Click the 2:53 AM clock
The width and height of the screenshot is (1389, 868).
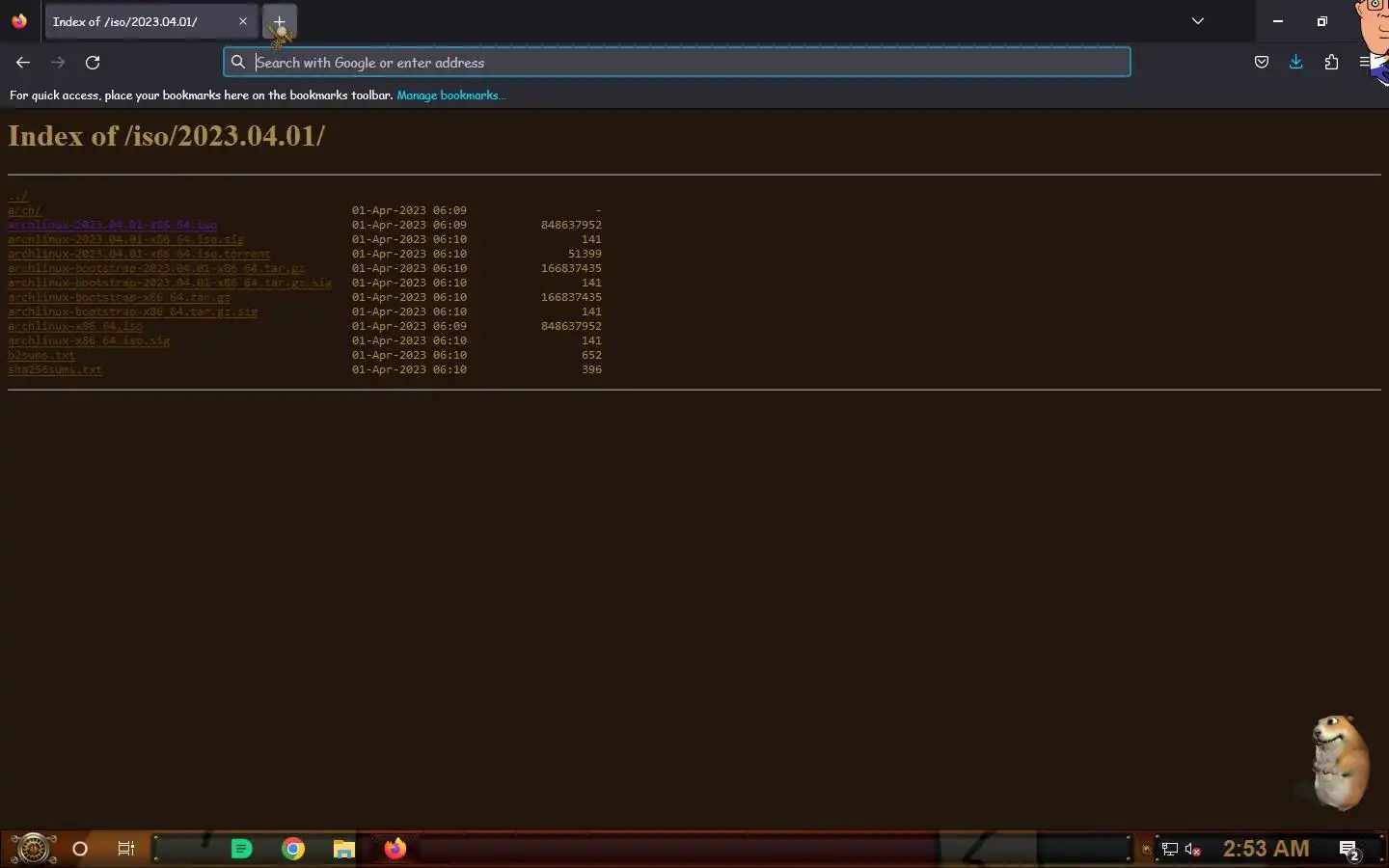pos(1266,849)
